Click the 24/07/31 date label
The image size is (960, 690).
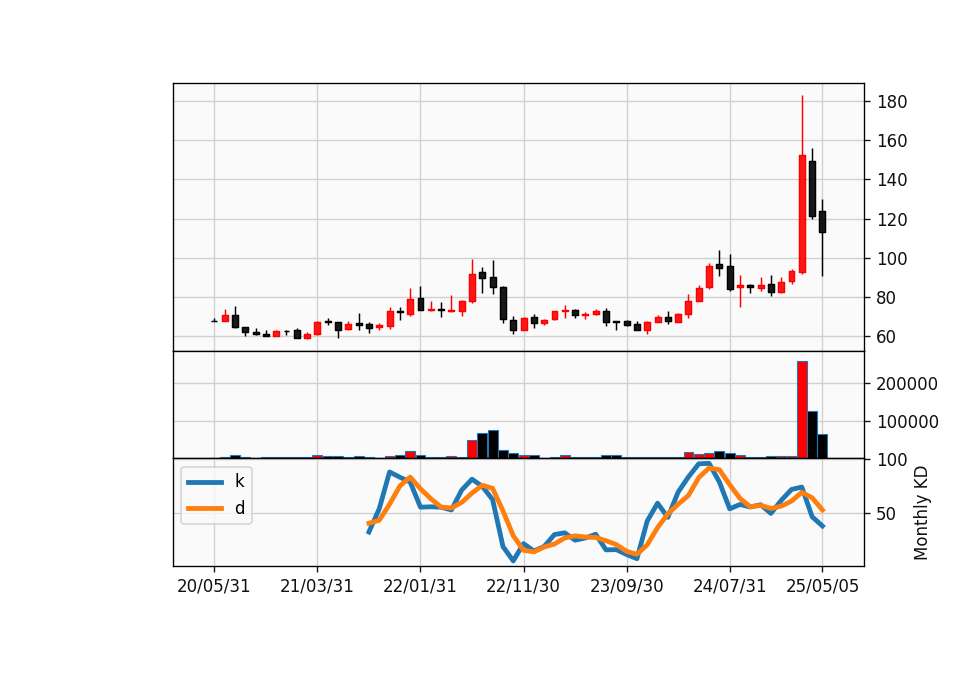tap(729, 586)
